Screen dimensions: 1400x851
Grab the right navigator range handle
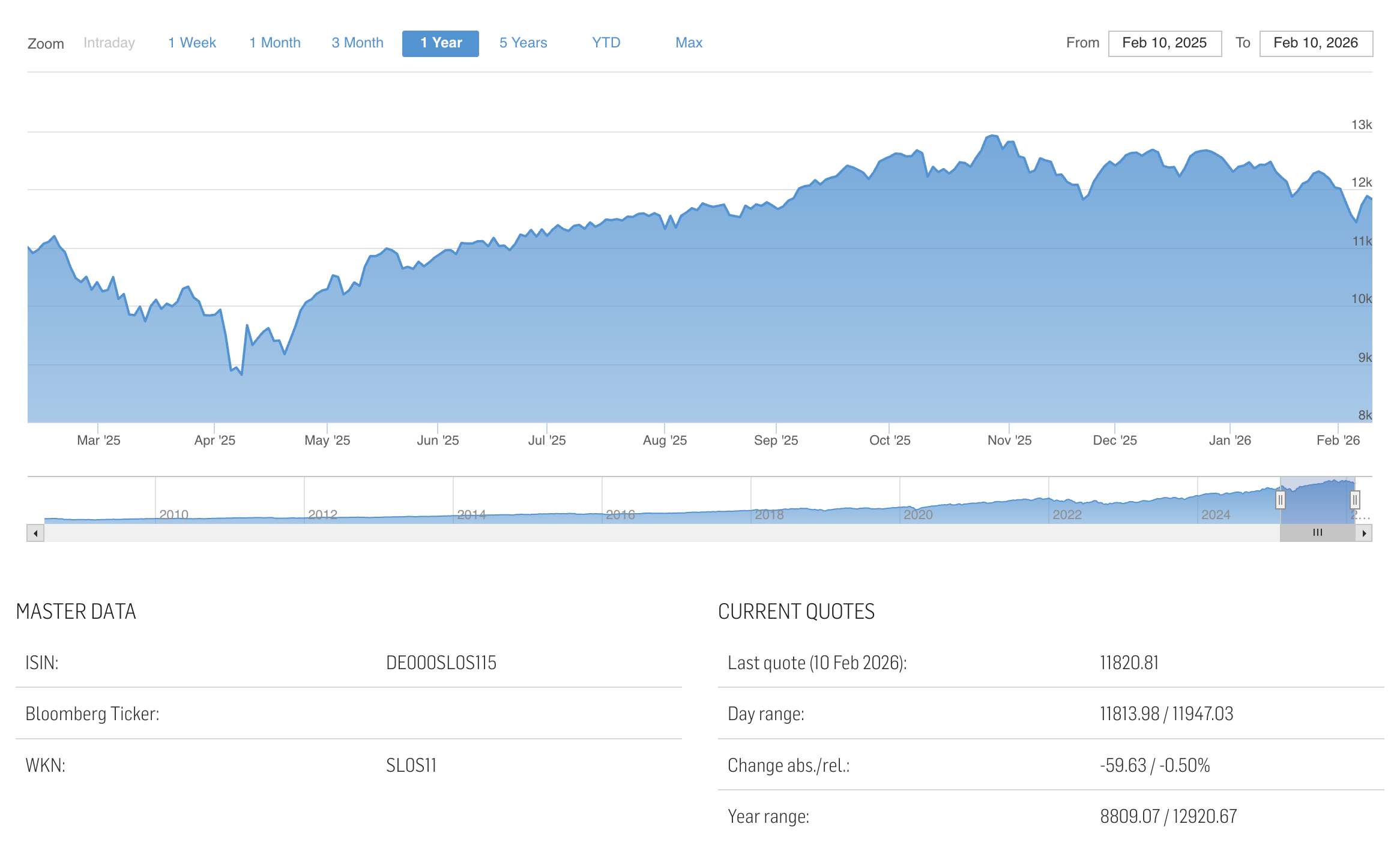coord(1355,499)
